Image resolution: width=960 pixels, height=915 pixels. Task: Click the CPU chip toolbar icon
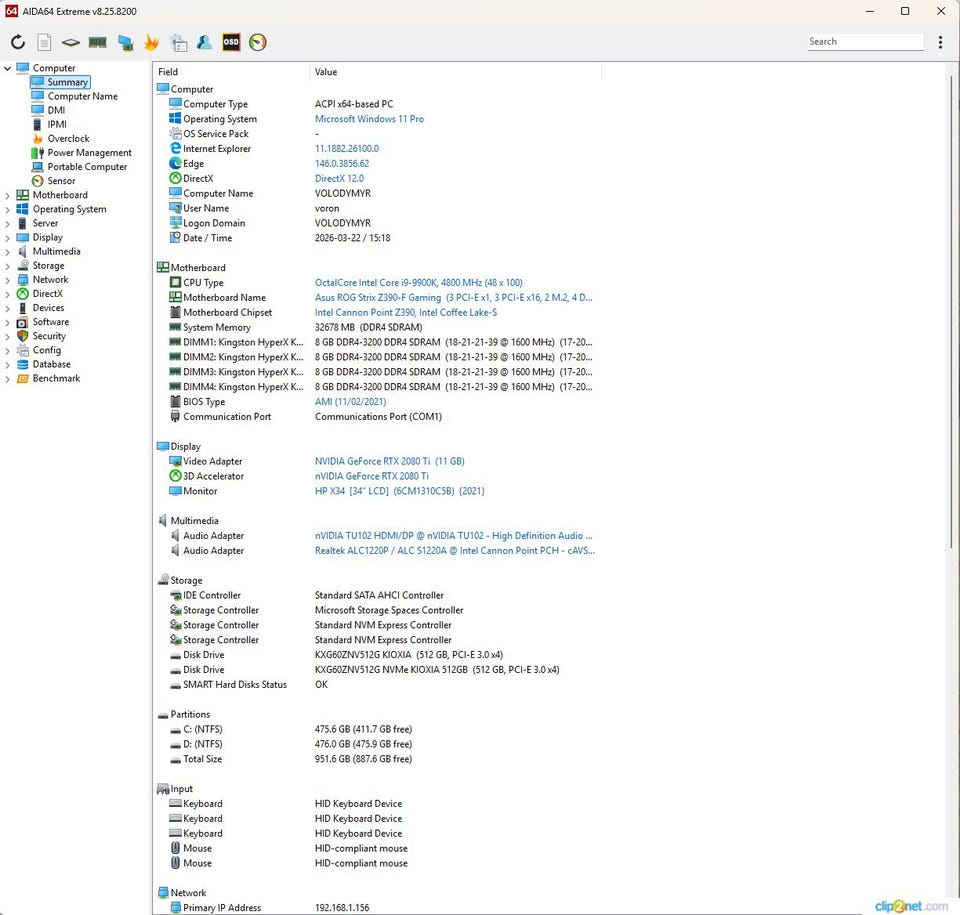click(71, 42)
